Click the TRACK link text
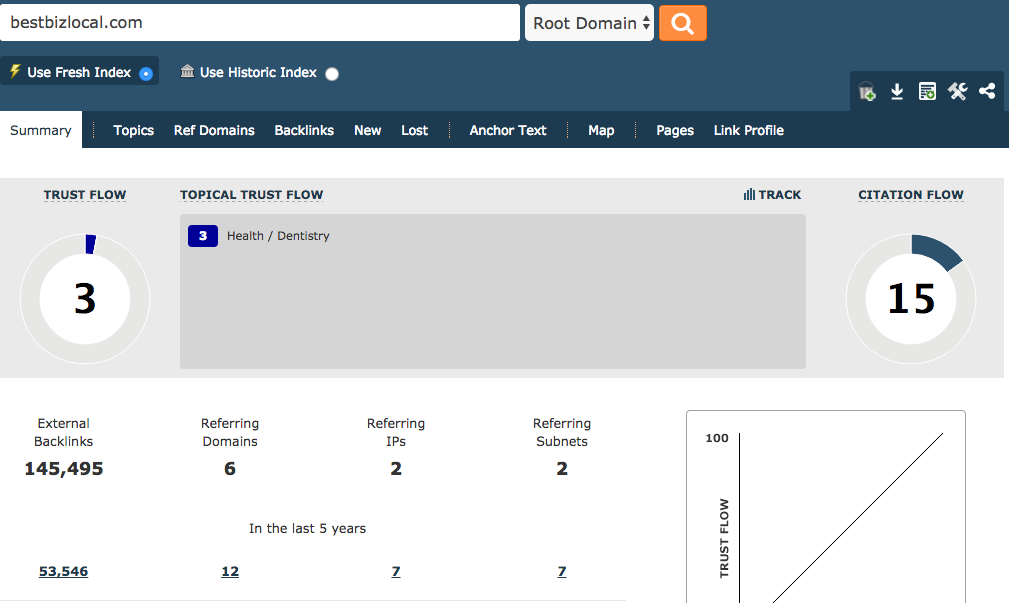The image size is (1009, 603). 780,194
